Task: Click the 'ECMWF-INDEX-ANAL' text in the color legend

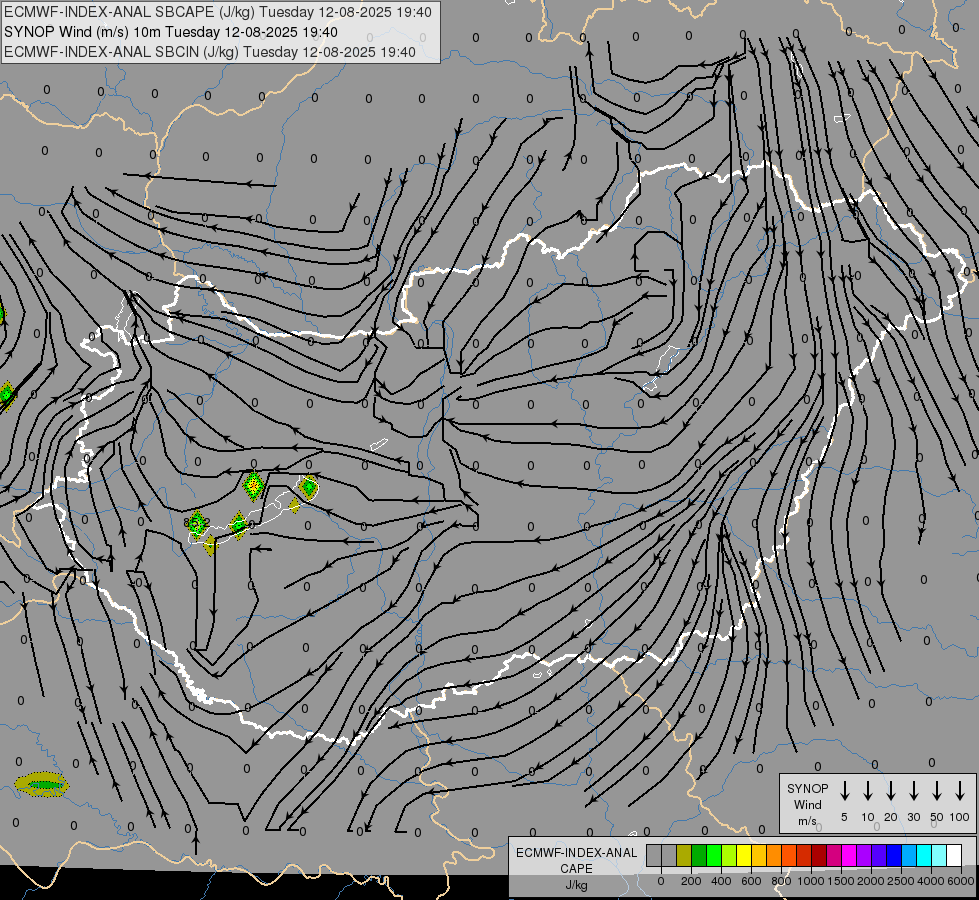Action: pyautogui.click(x=576, y=853)
